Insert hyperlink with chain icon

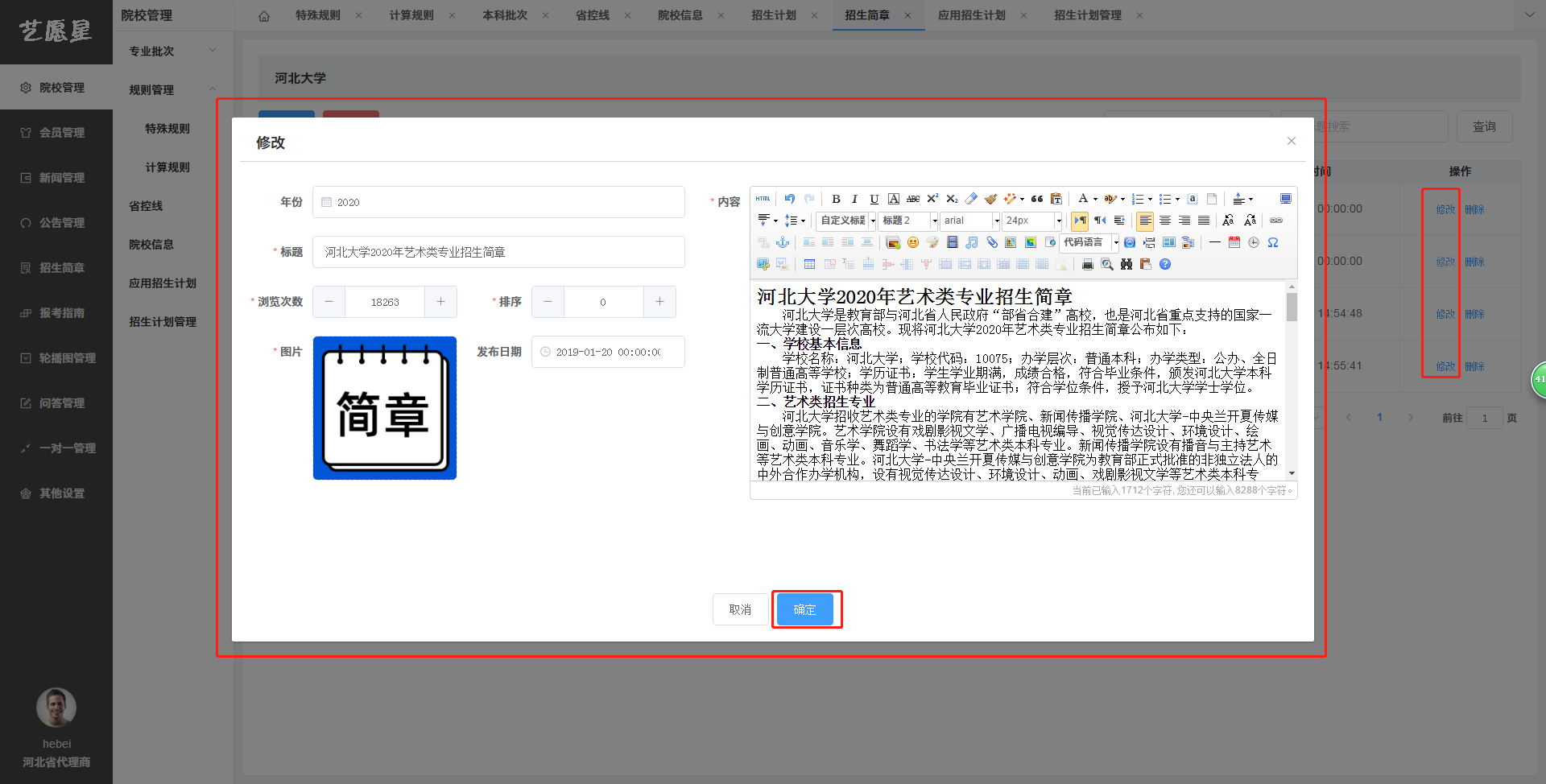coord(1276,221)
